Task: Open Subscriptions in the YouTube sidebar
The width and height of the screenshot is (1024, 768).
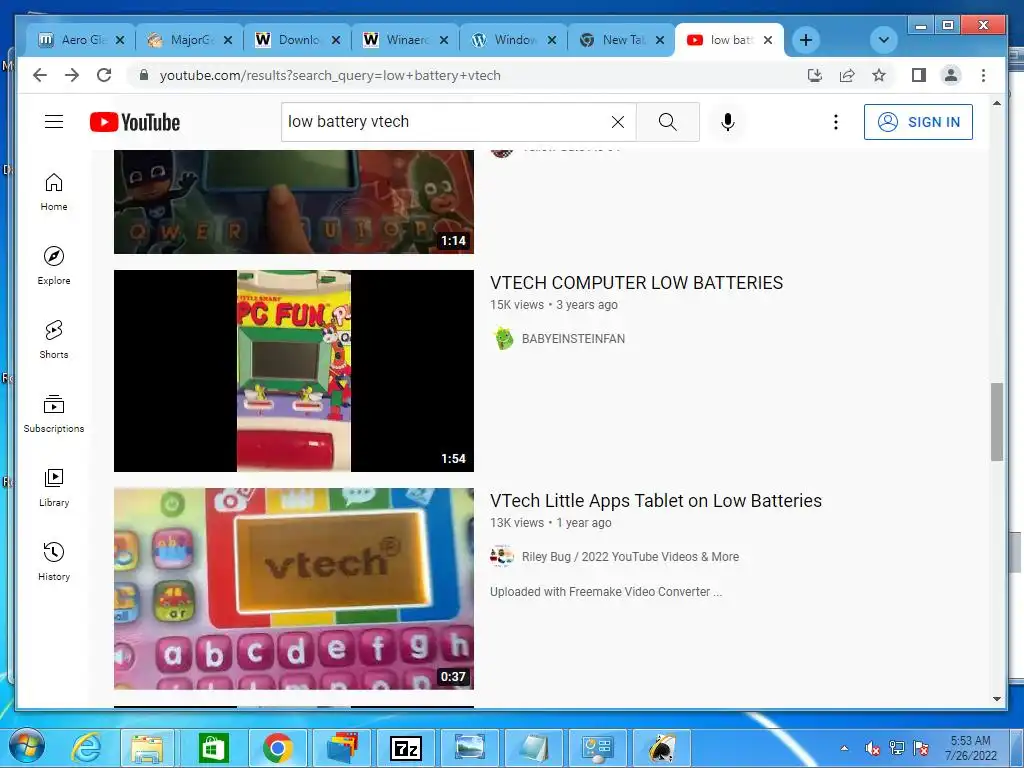Action: coord(54,413)
